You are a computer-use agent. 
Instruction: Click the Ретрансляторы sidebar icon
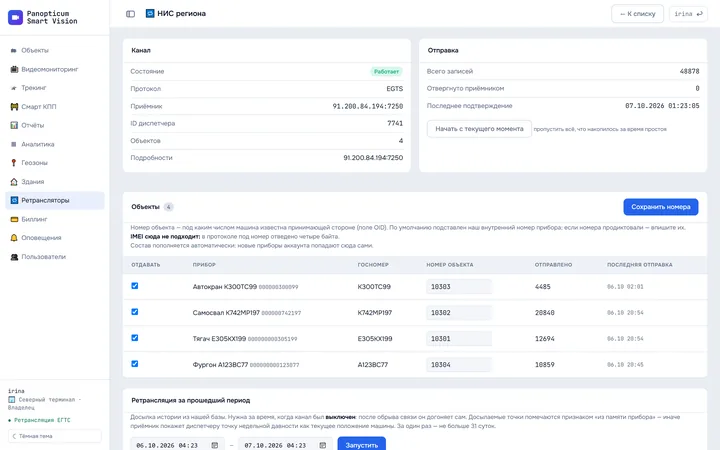click(x=14, y=200)
